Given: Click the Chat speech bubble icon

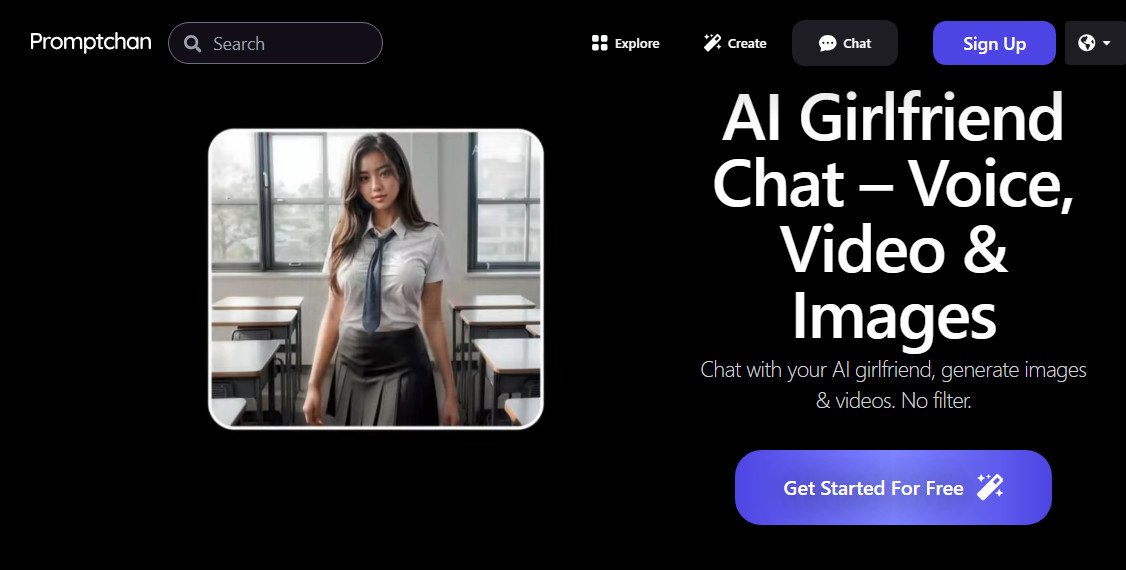Looking at the screenshot, I should coord(827,44).
